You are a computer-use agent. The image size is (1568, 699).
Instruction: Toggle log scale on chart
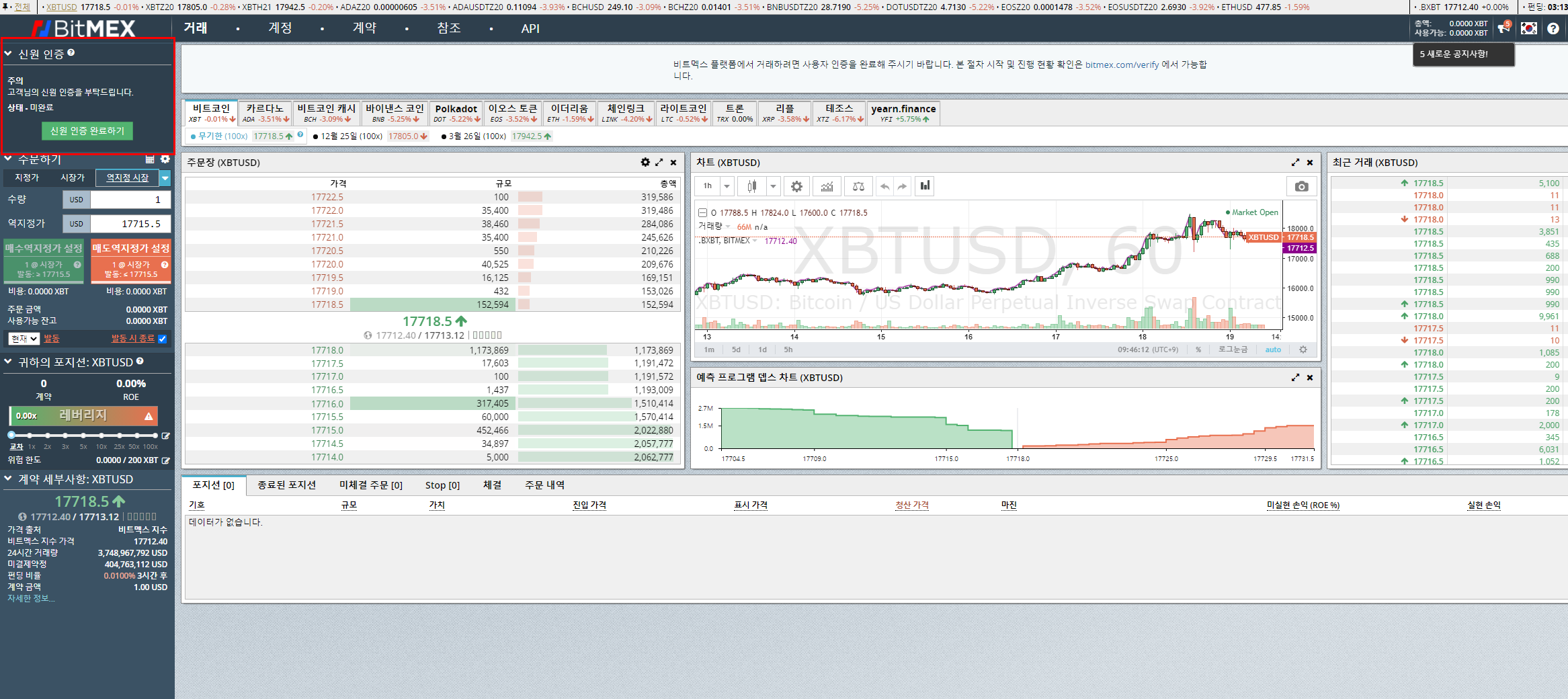point(1233,349)
